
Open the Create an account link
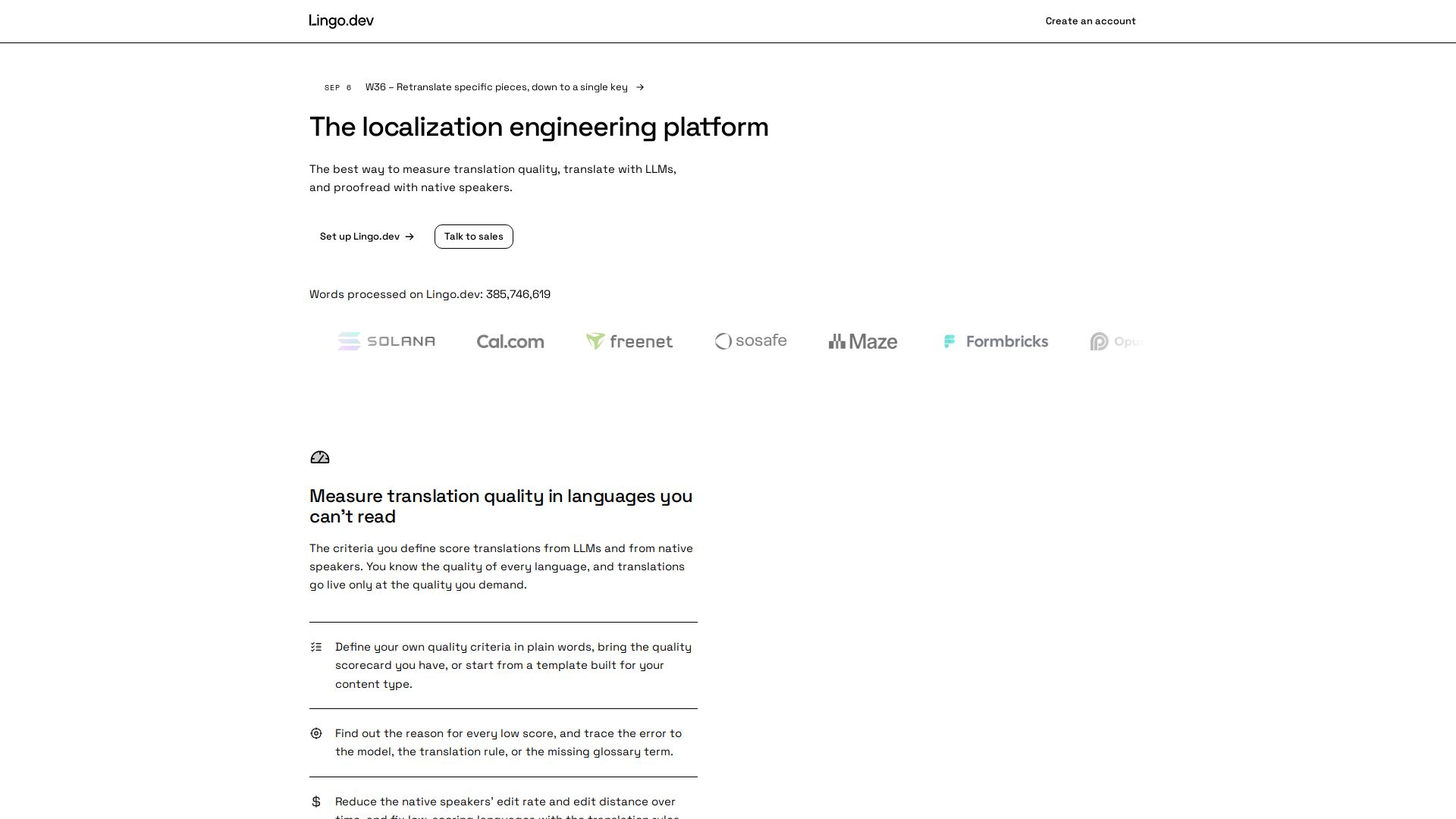[x=1090, y=21]
